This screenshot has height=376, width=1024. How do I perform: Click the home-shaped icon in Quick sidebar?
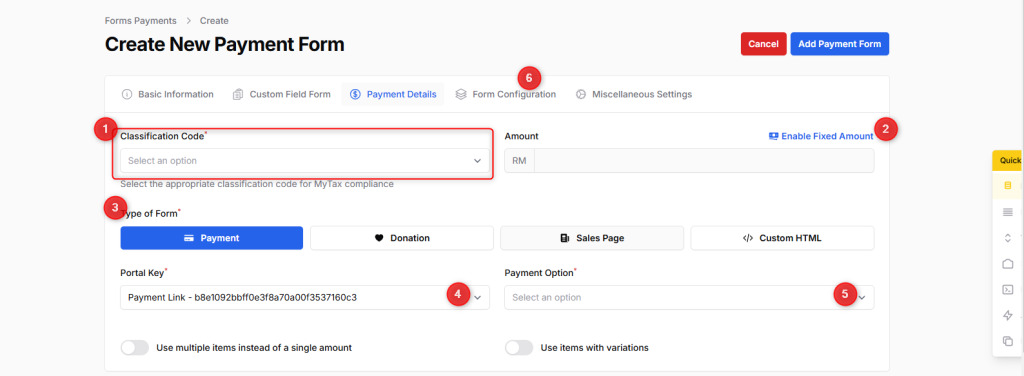click(1008, 264)
